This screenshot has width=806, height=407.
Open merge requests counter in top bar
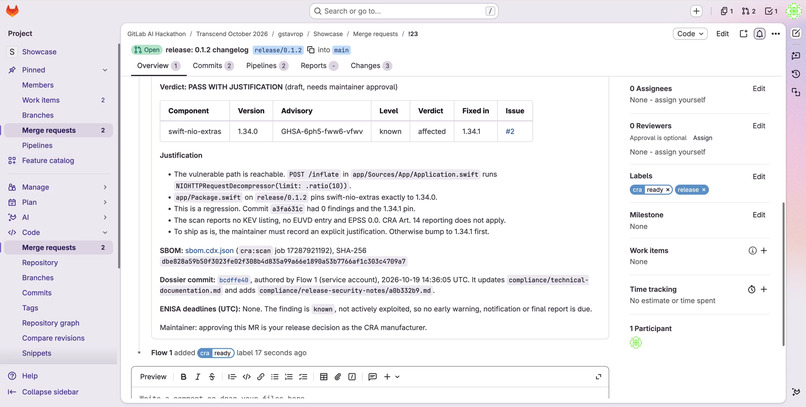tap(748, 11)
